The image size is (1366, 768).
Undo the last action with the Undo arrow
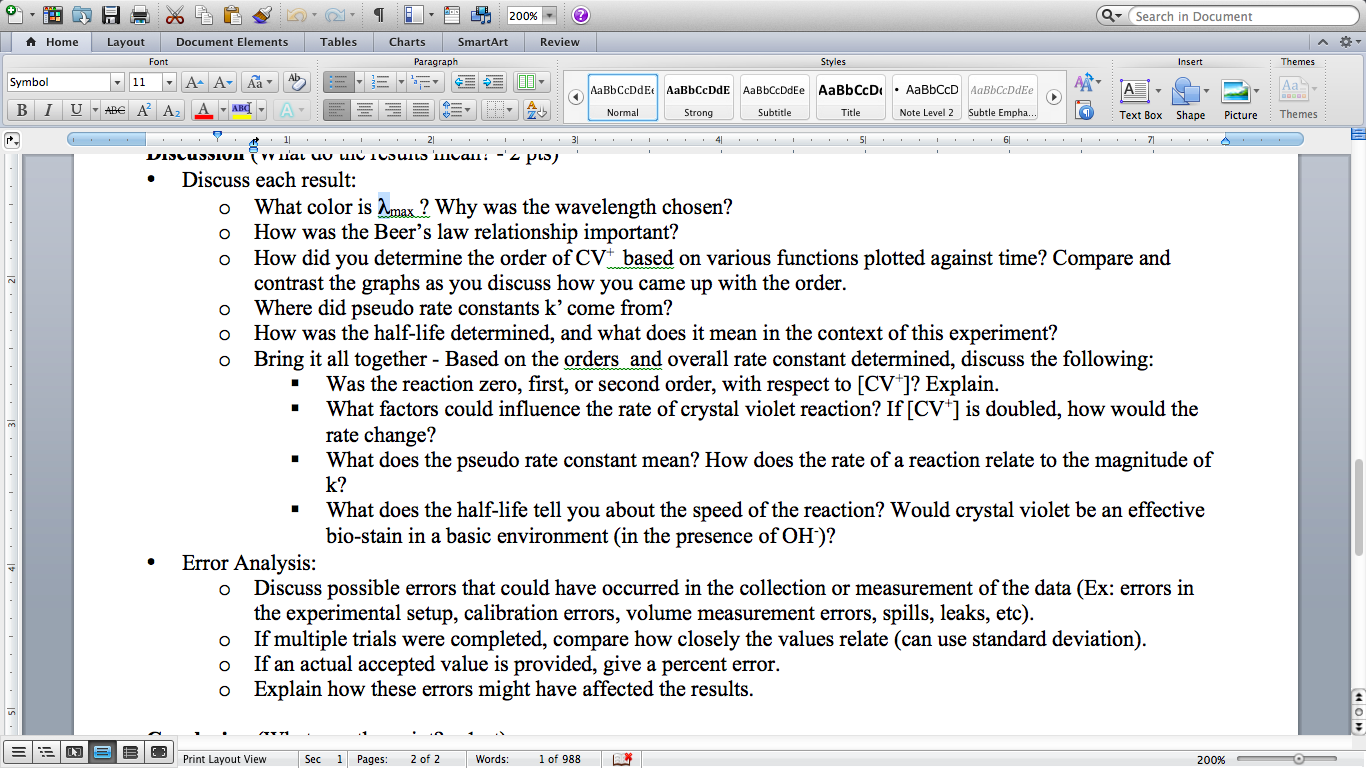(x=296, y=15)
